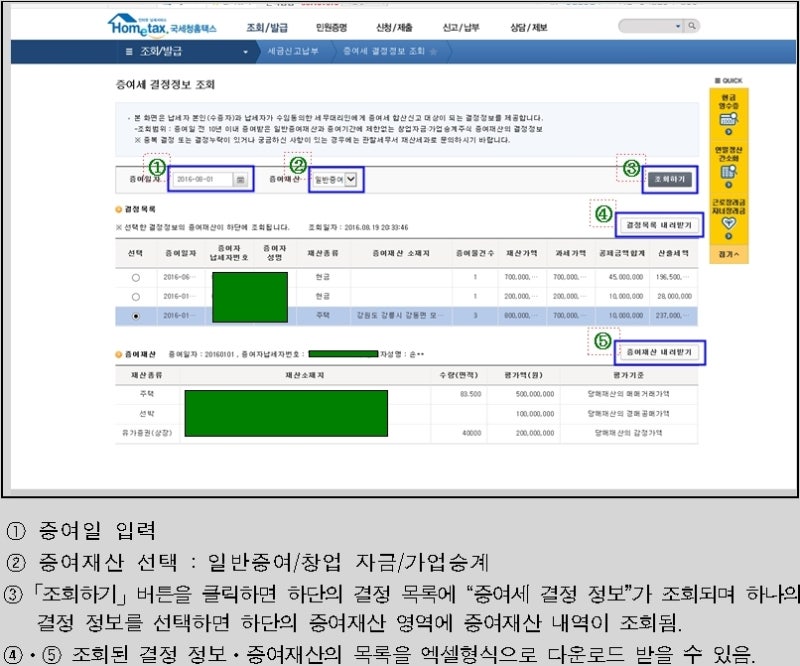Open the search category dropdown arrow

[x=678, y=26]
